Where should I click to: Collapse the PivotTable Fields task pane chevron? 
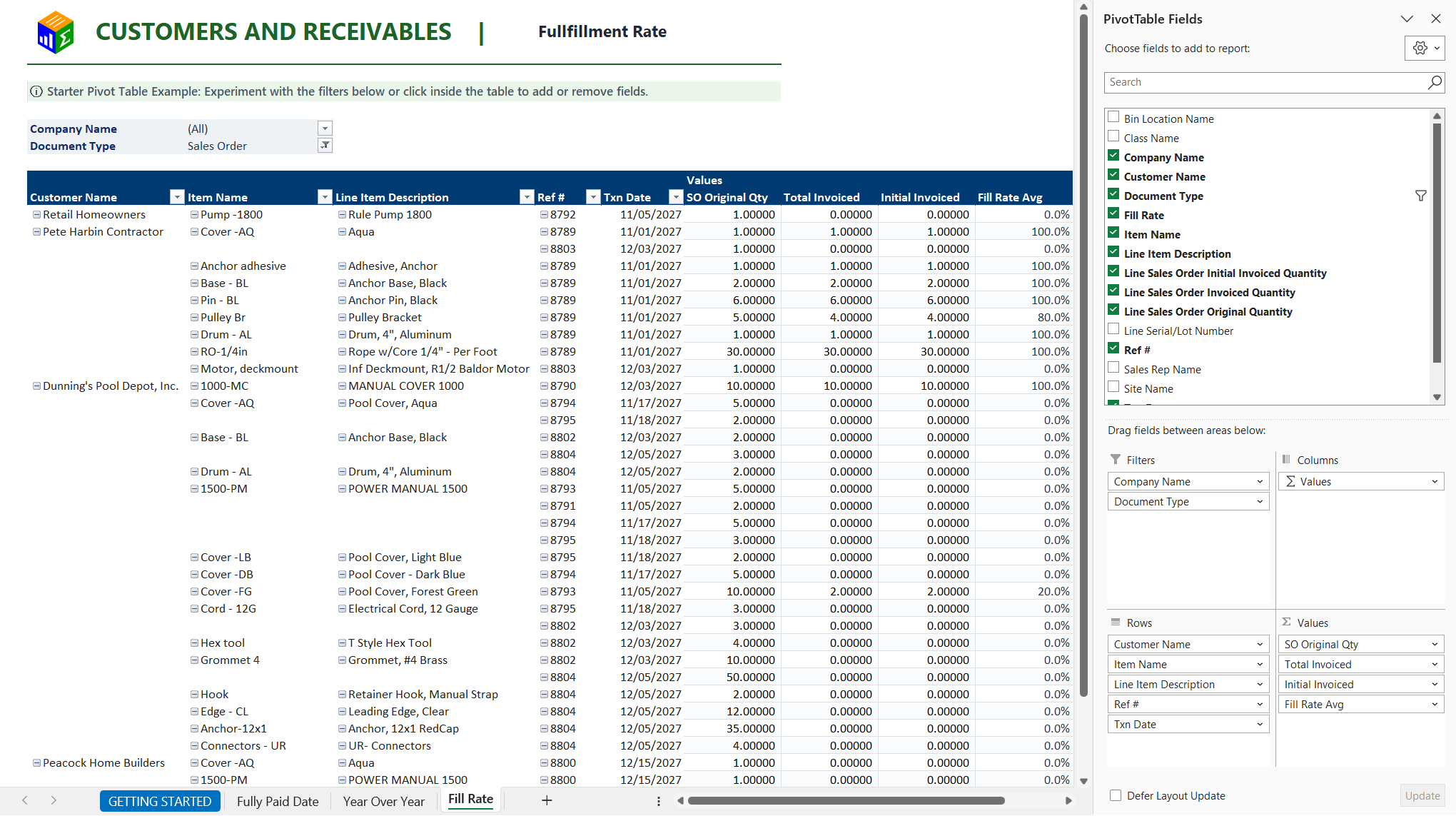click(1407, 19)
